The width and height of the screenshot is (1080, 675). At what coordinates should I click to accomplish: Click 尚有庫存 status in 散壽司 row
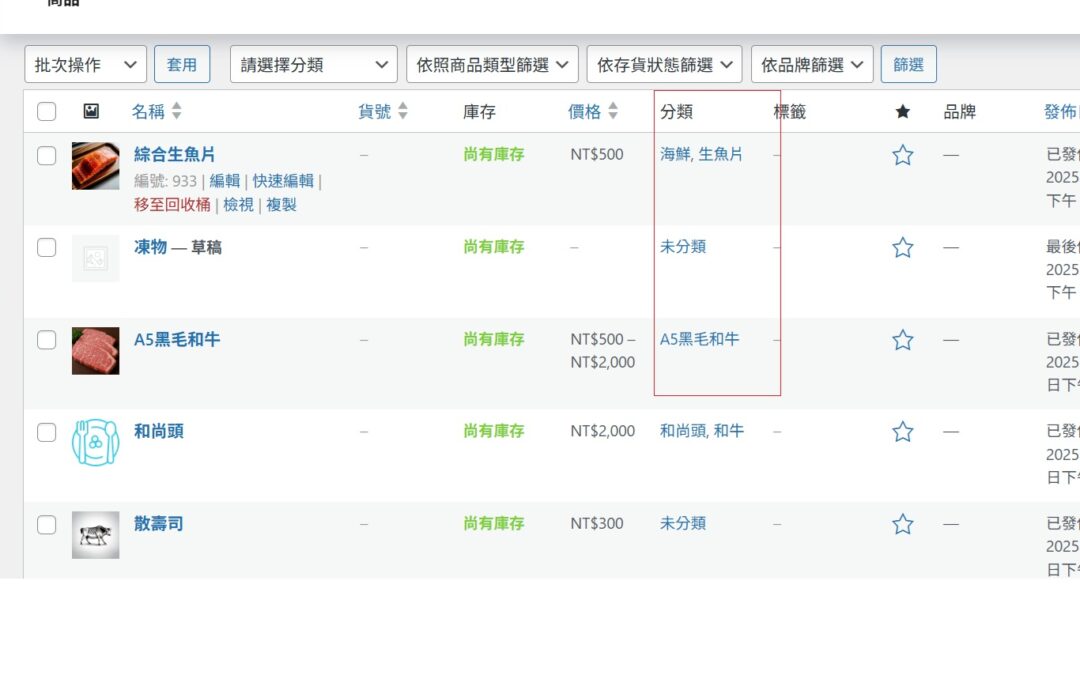point(494,523)
